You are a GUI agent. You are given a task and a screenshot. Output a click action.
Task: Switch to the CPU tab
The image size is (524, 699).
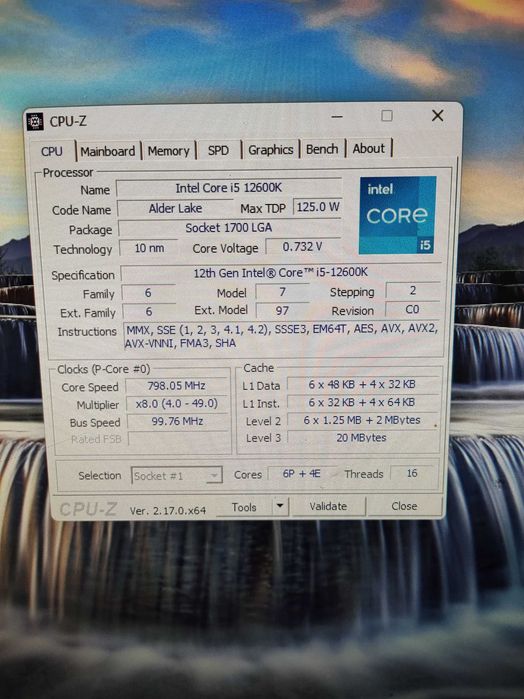tap(52, 151)
